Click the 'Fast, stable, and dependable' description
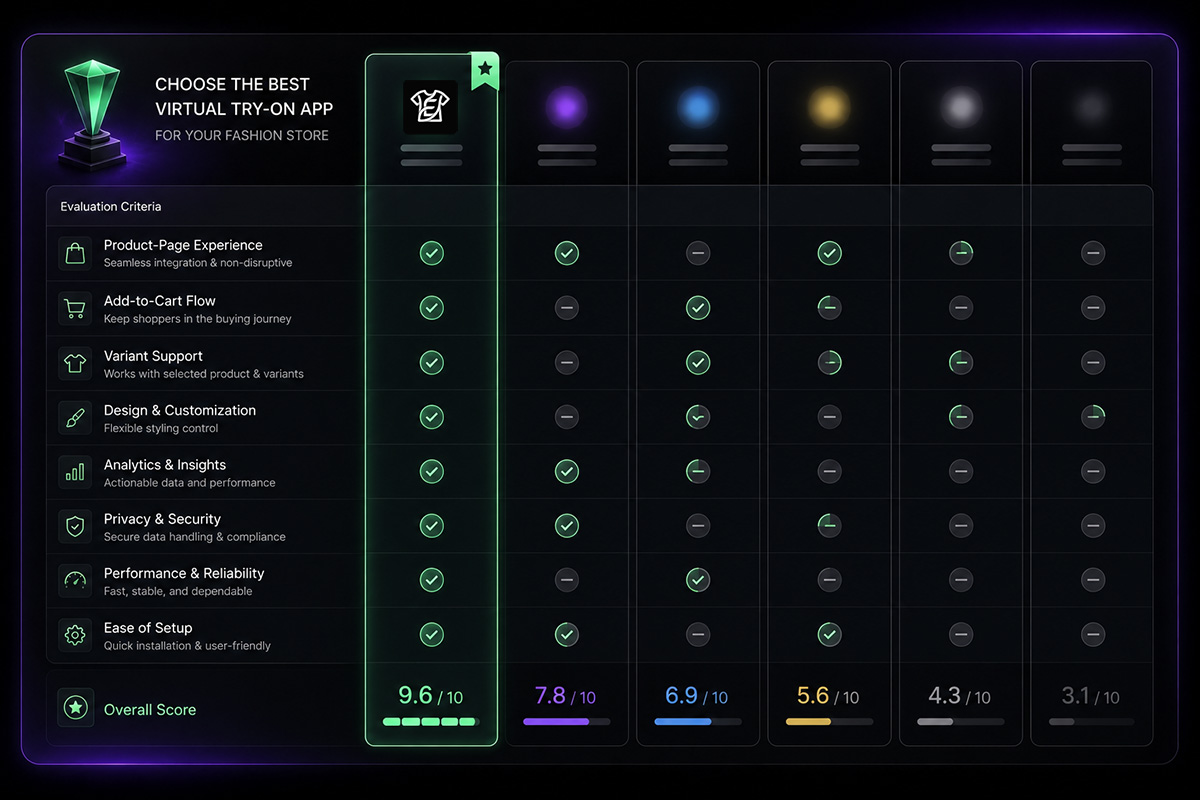This screenshot has height=800, width=1200. (178, 591)
